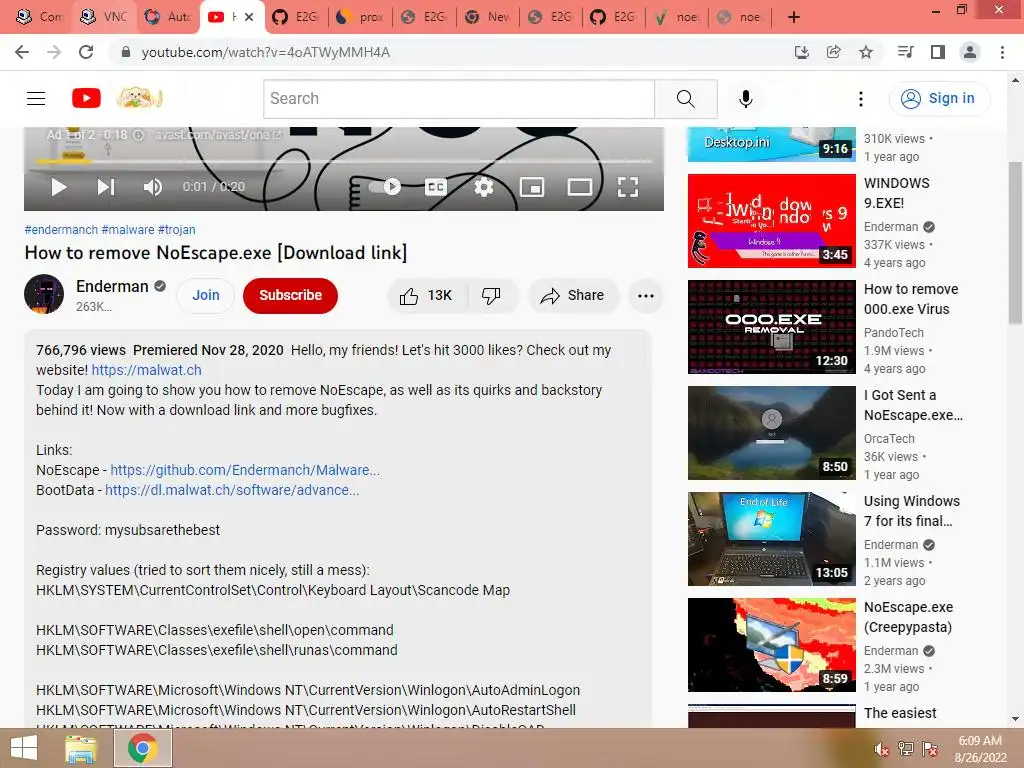This screenshot has width=1024, height=768.
Task: Start voice search with the microphone icon
Action: click(746, 99)
